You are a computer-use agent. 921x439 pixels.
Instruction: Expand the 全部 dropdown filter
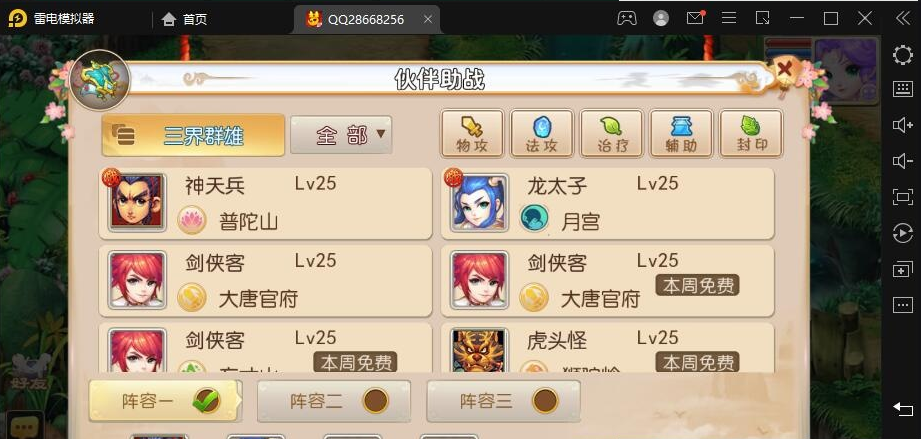tap(341, 135)
